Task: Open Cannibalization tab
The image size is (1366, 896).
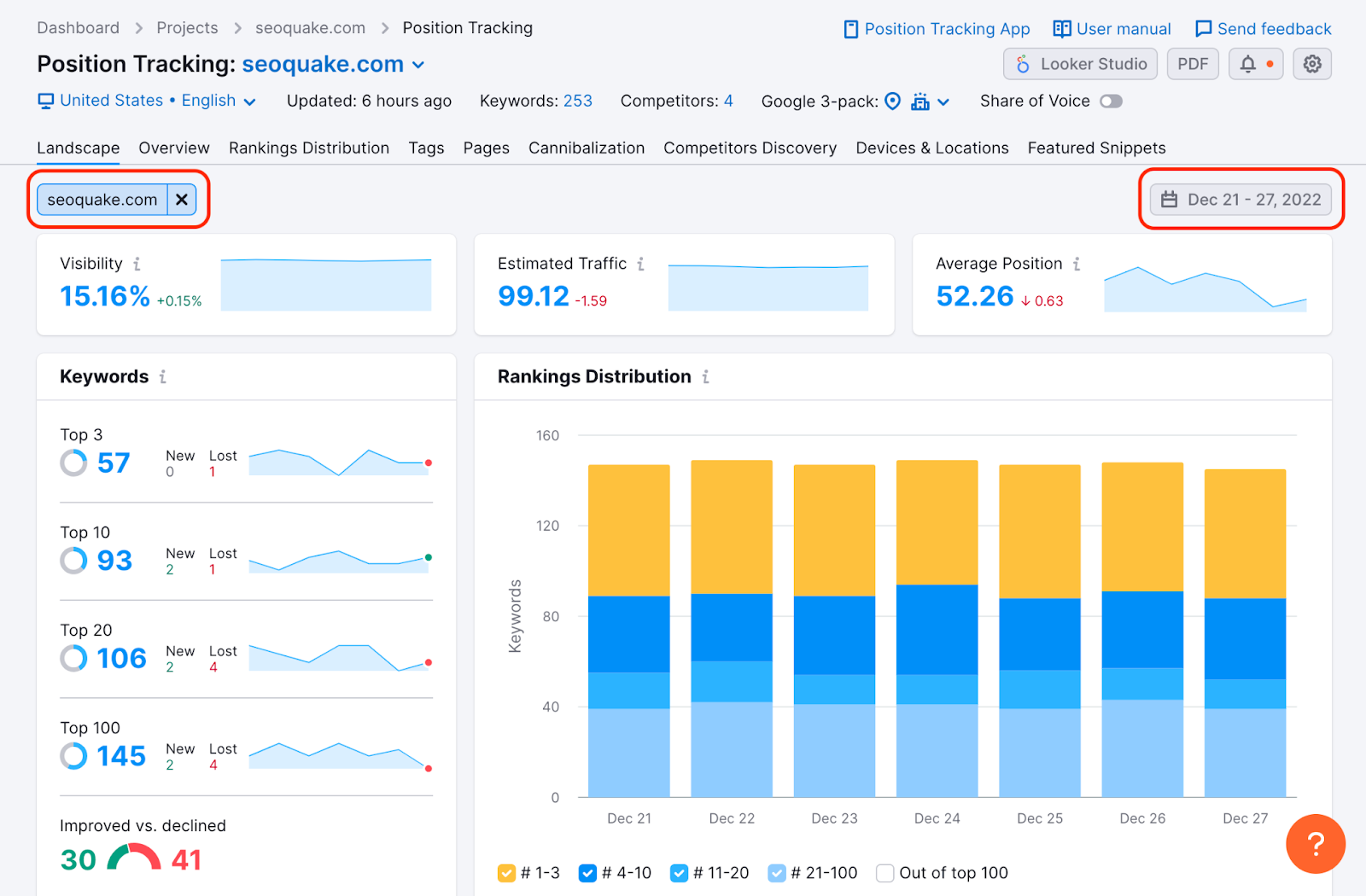Action: coord(587,148)
